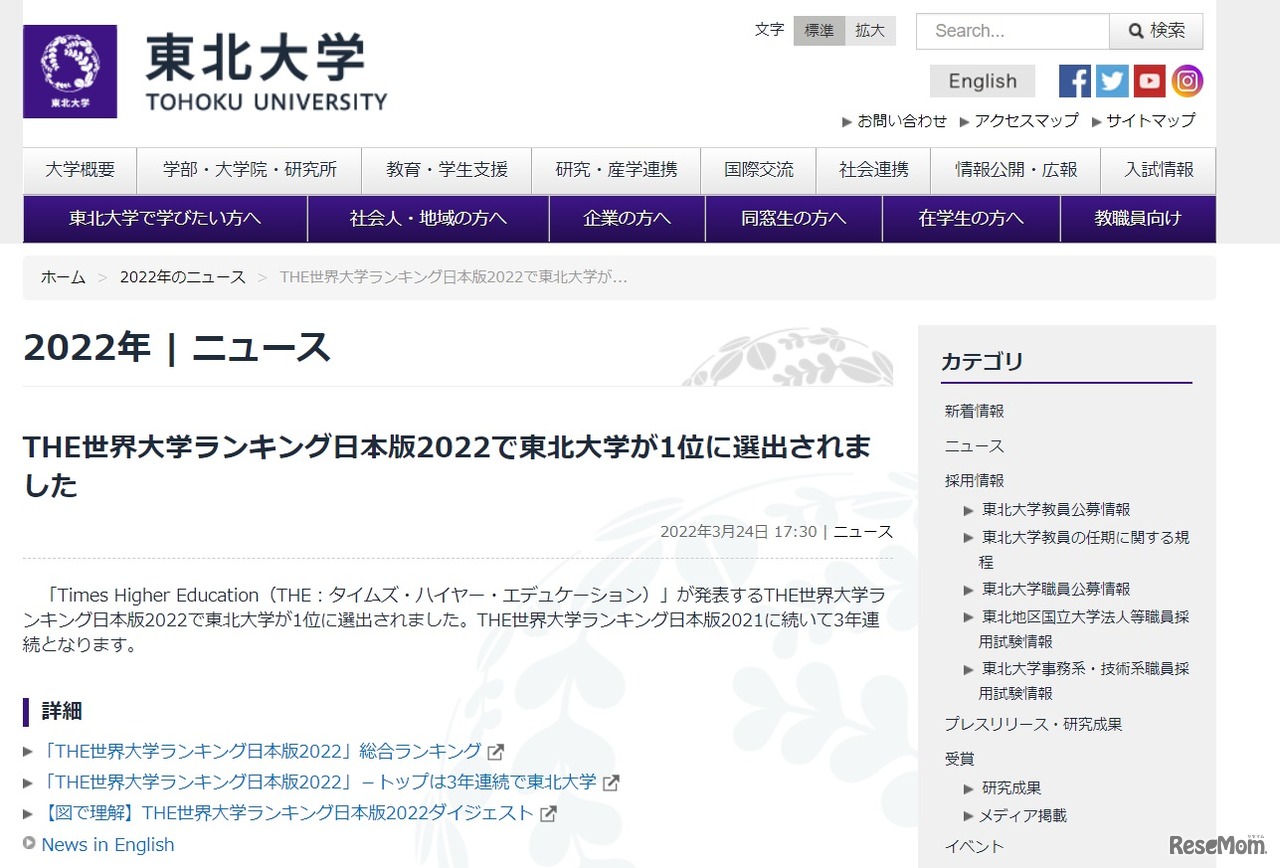Open メディア掲載 sidebar sub-item
Screen dimensions: 1280x868
tap(1022, 816)
